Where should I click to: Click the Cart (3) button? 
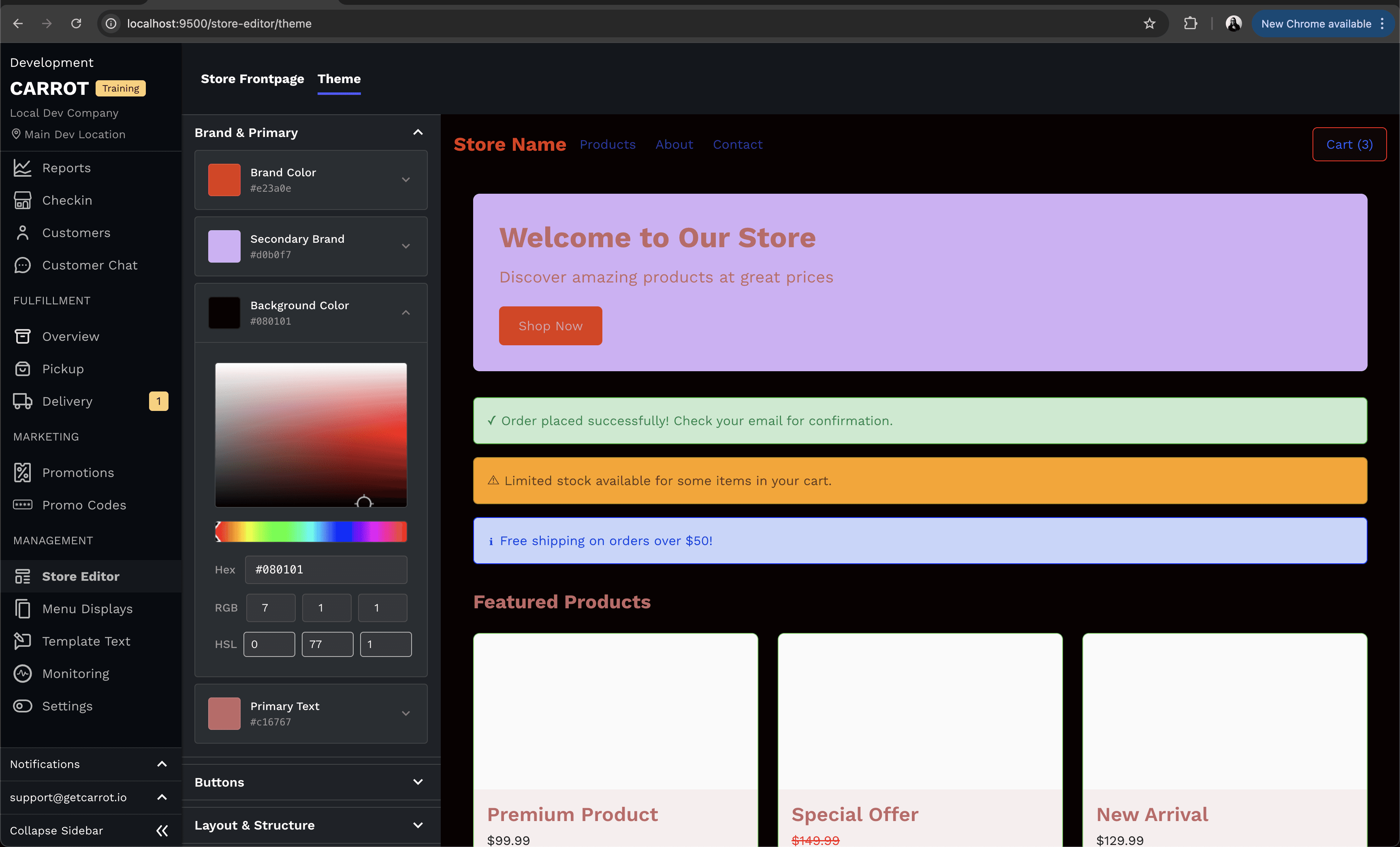[x=1349, y=144]
